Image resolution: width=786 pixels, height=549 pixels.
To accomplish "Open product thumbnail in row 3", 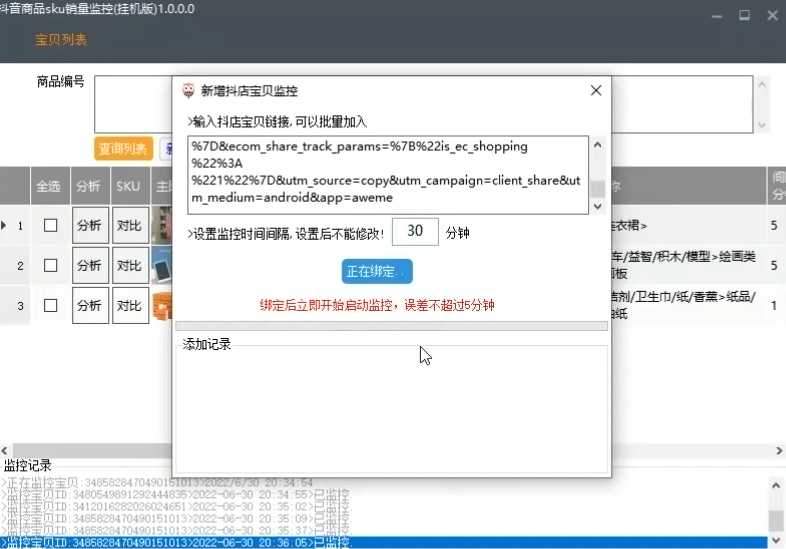I will point(161,305).
